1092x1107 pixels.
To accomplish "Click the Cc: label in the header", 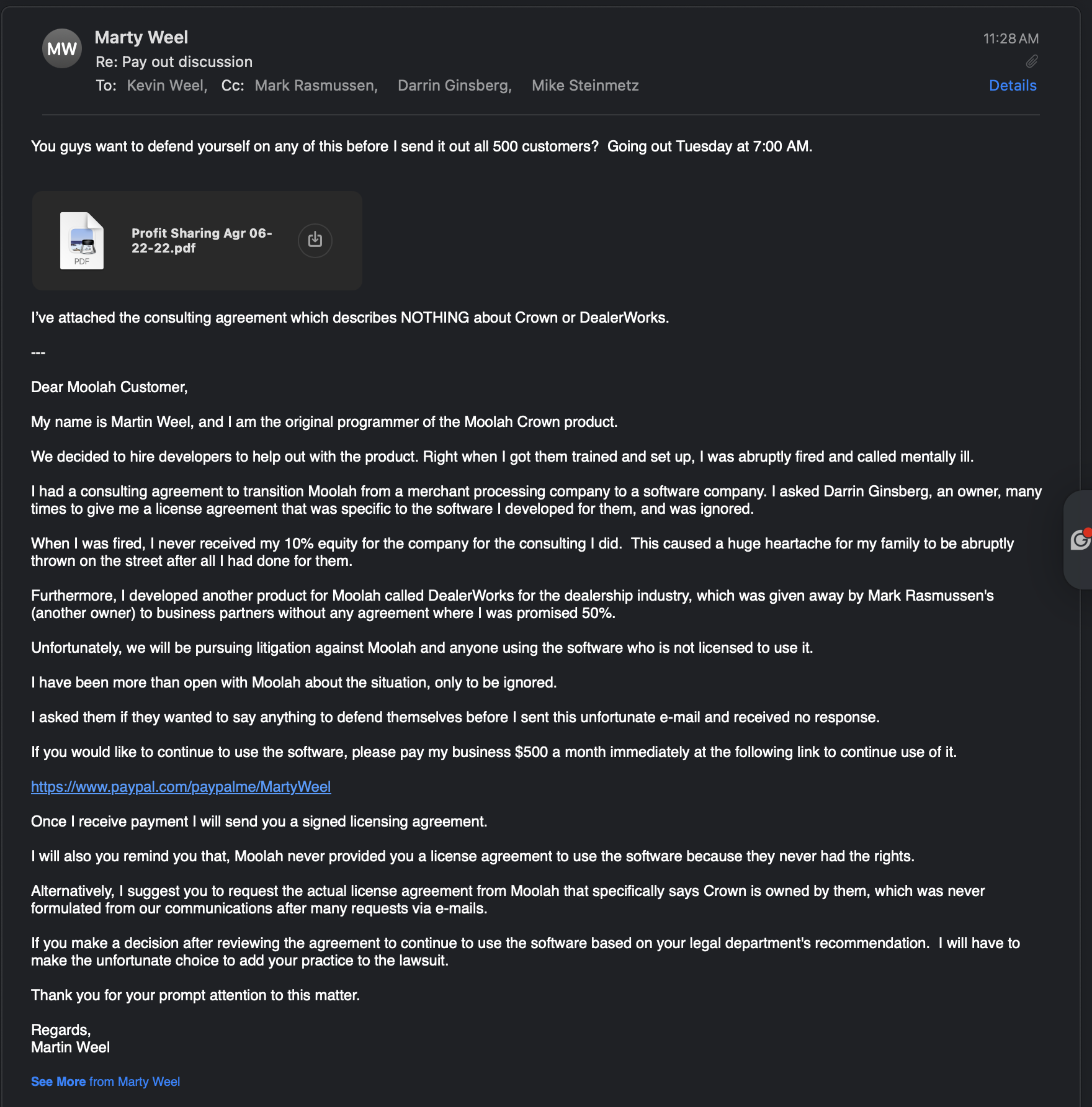I will pyautogui.click(x=233, y=86).
